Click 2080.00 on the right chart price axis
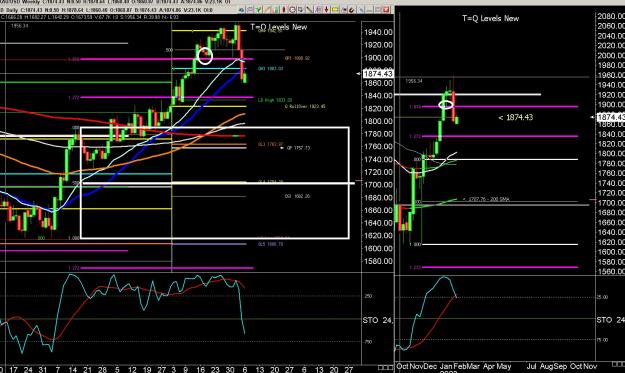 point(611,16)
